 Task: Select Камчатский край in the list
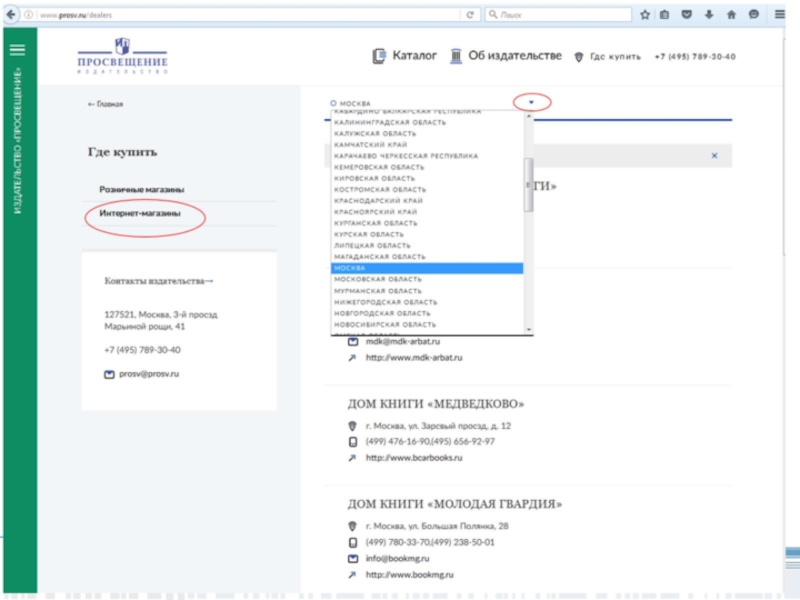[427, 145]
